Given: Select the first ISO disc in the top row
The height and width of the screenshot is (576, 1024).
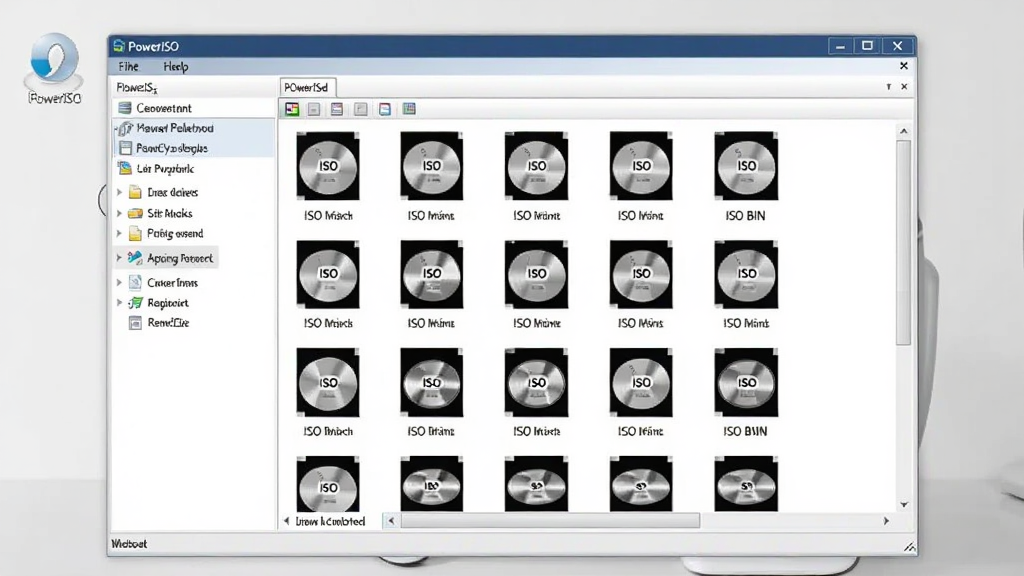Looking at the screenshot, I should [328, 166].
